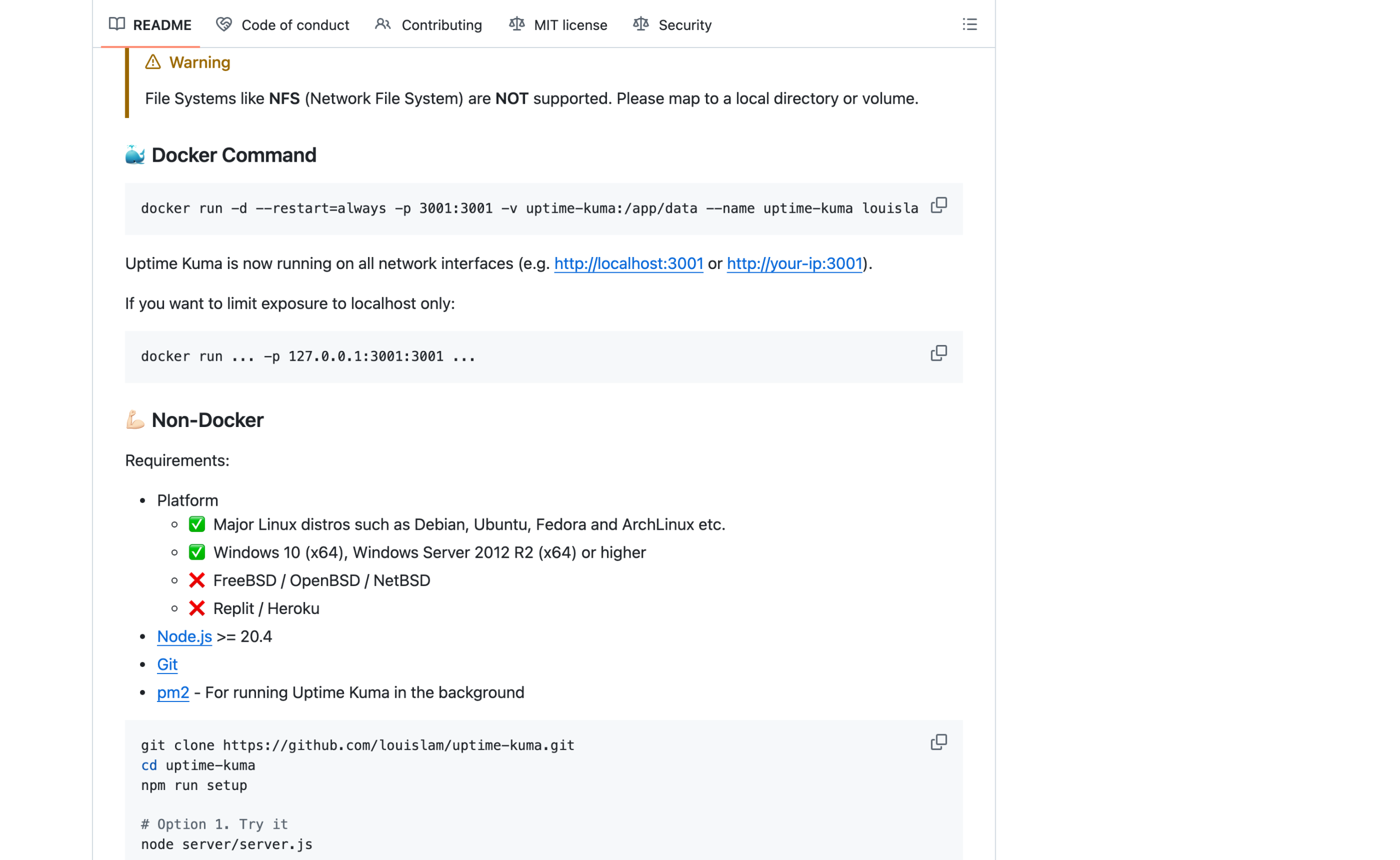This screenshot has width=1400, height=860.
Task: Click the Docker Command heading
Action: 234,155
